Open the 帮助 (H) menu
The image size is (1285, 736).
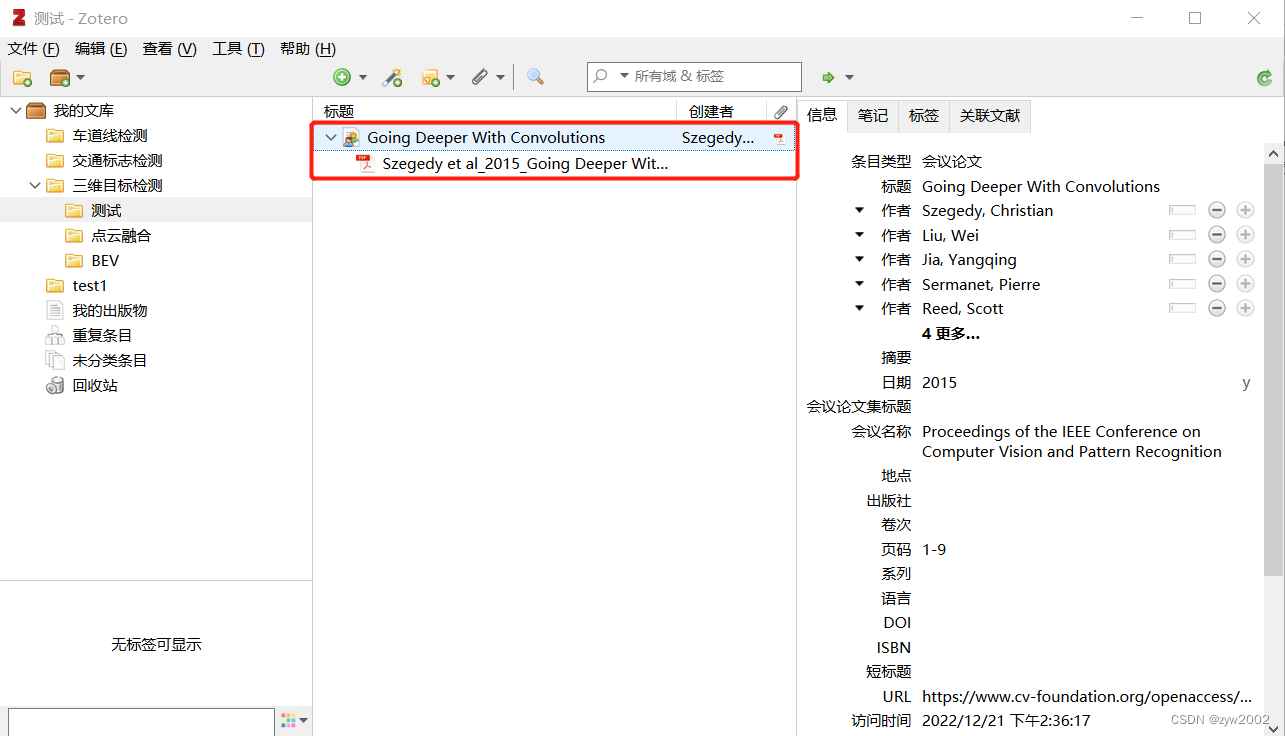click(308, 49)
